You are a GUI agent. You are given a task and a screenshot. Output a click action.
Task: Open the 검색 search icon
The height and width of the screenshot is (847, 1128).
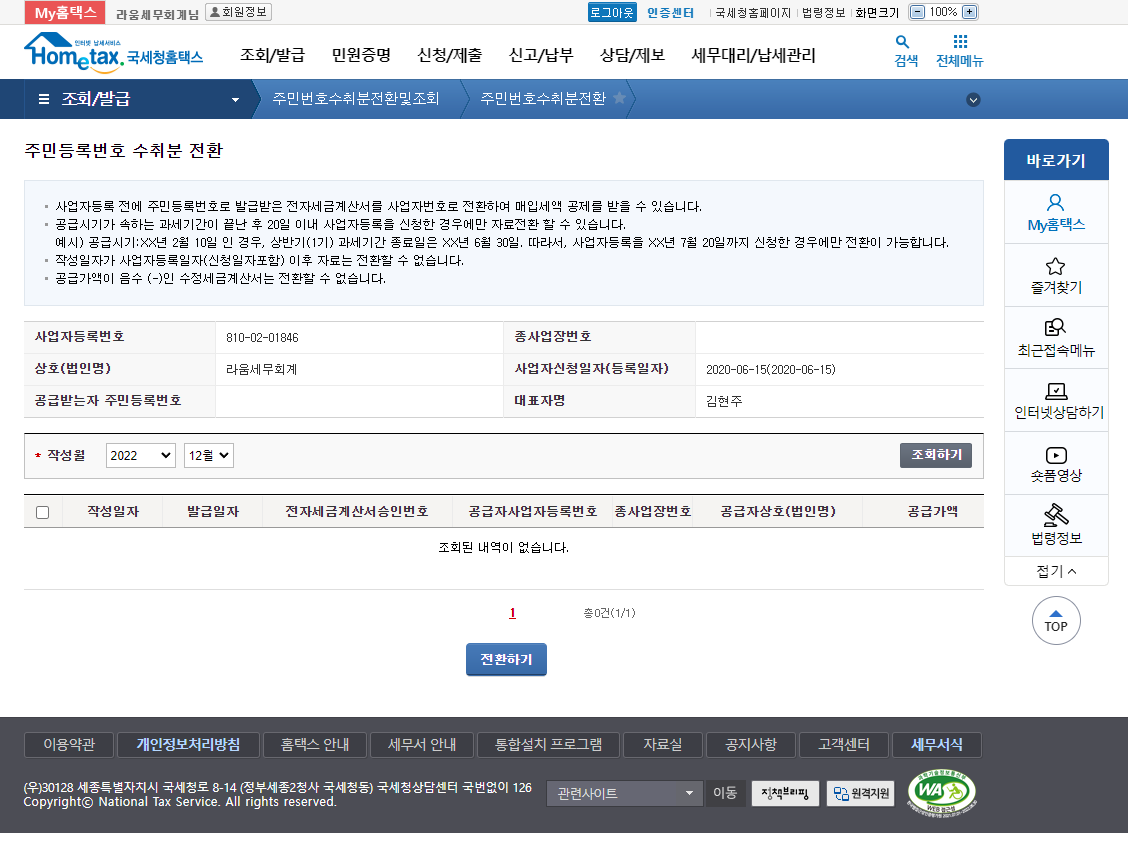(902, 52)
